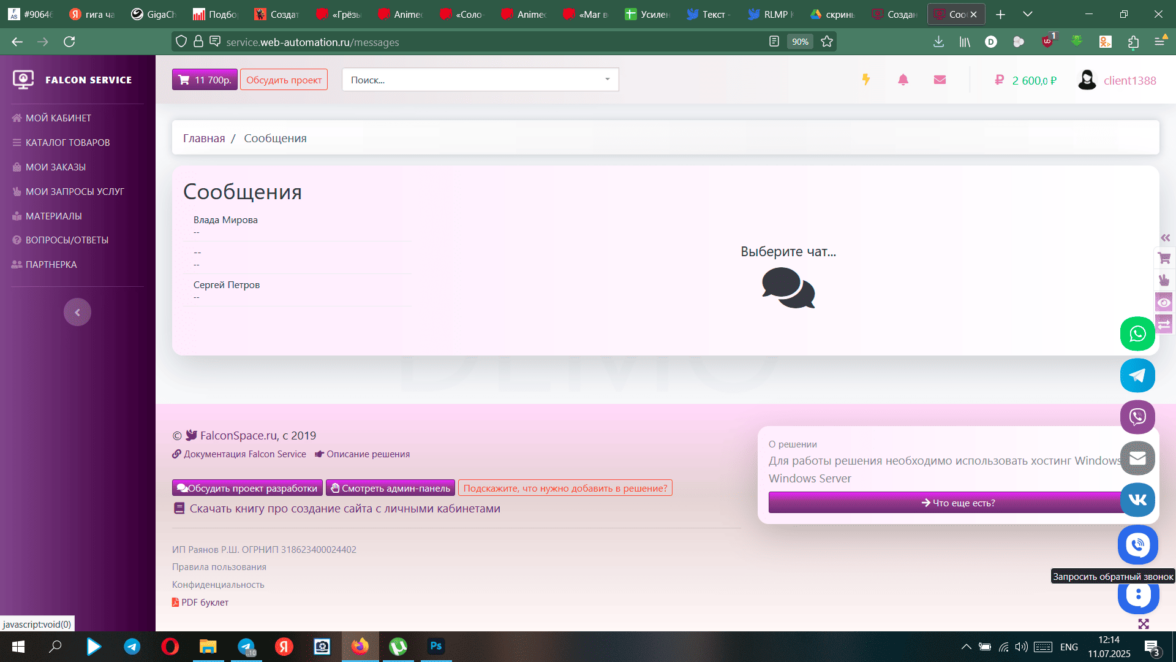
Task: Click the Обсудить проект button in header
Action: tap(284, 79)
